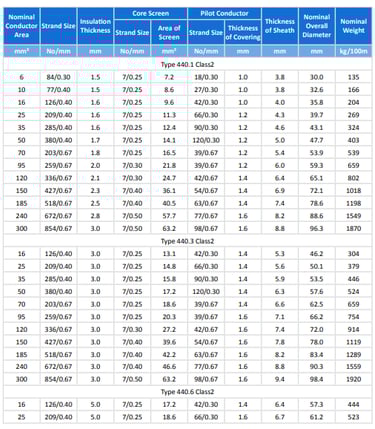The height and width of the screenshot is (429, 375).
Task: Select the overall diameter value 43.1
Action: (x=316, y=128)
